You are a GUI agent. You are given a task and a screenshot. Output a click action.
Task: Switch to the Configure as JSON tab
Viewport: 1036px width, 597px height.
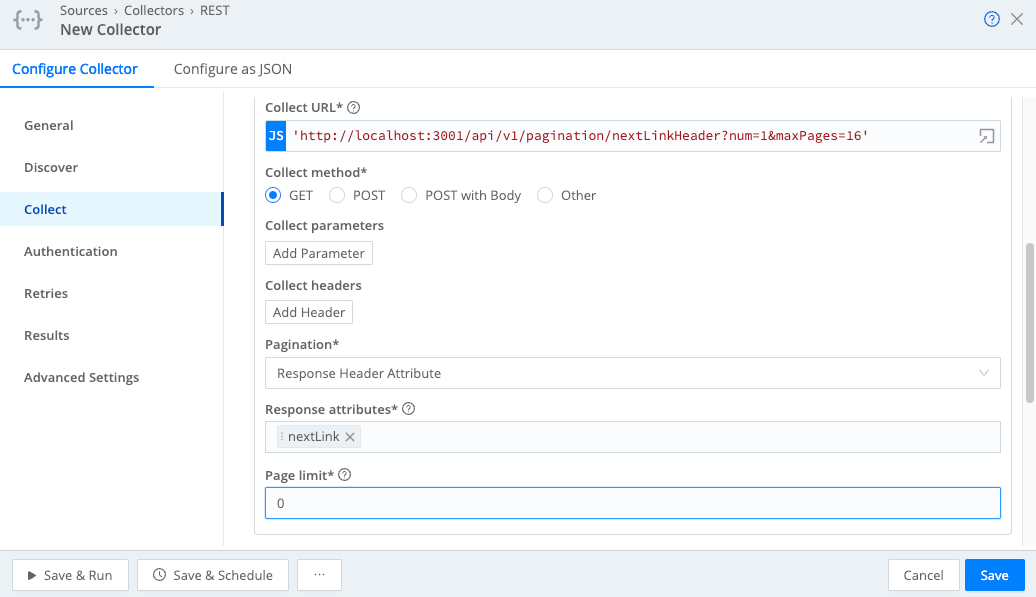tap(232, 69)
